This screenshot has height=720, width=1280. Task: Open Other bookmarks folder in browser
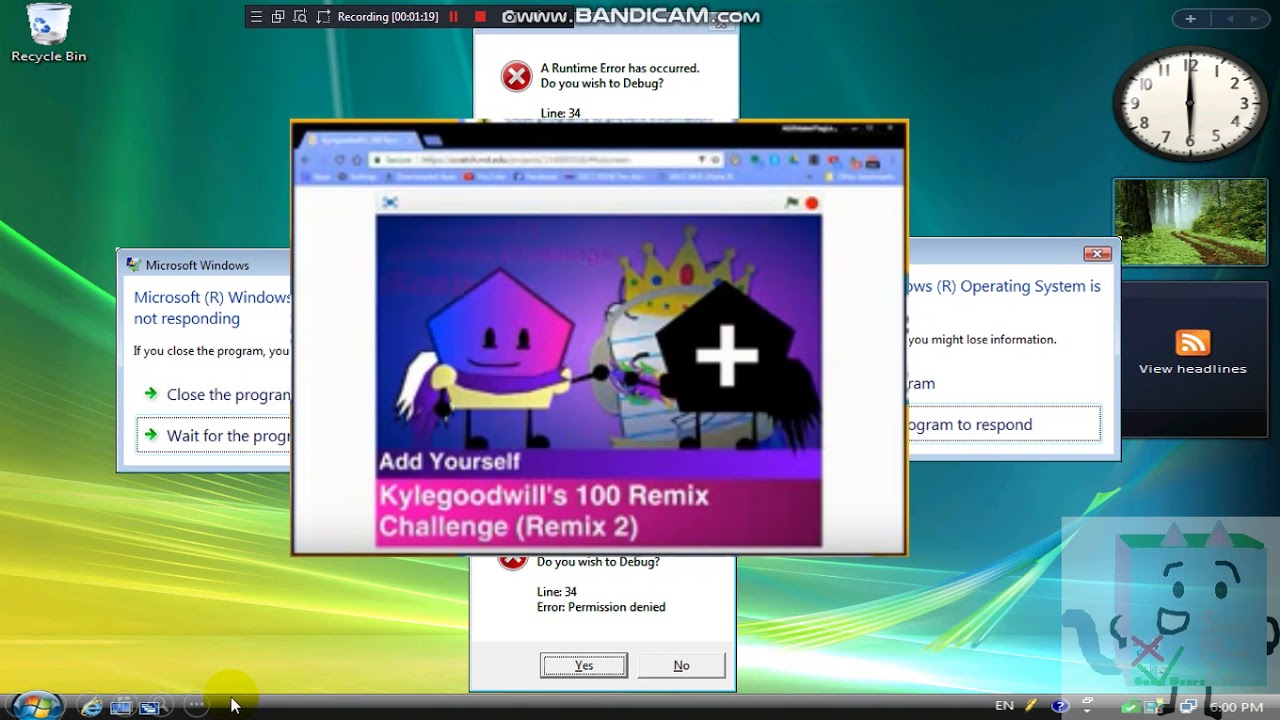click(x=860, y=177)
